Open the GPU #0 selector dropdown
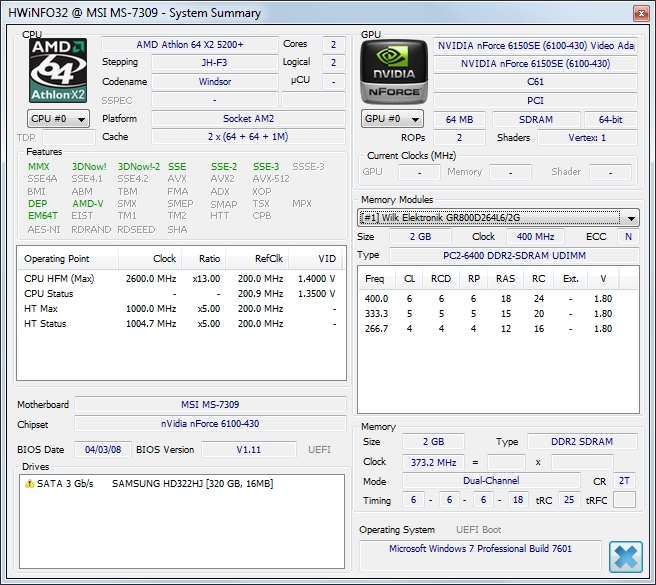The image size is (656, 585). 392,119
